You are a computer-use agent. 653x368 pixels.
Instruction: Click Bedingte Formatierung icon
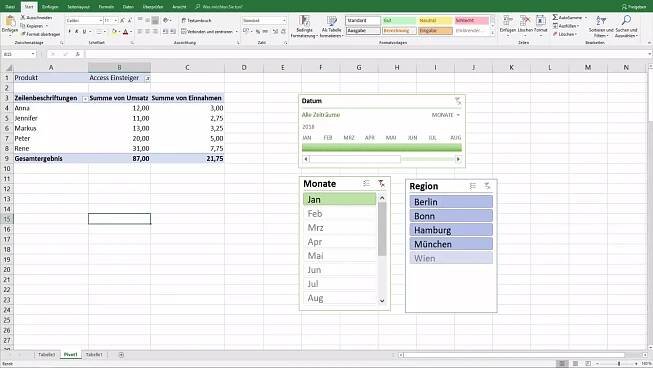point(304,21)
